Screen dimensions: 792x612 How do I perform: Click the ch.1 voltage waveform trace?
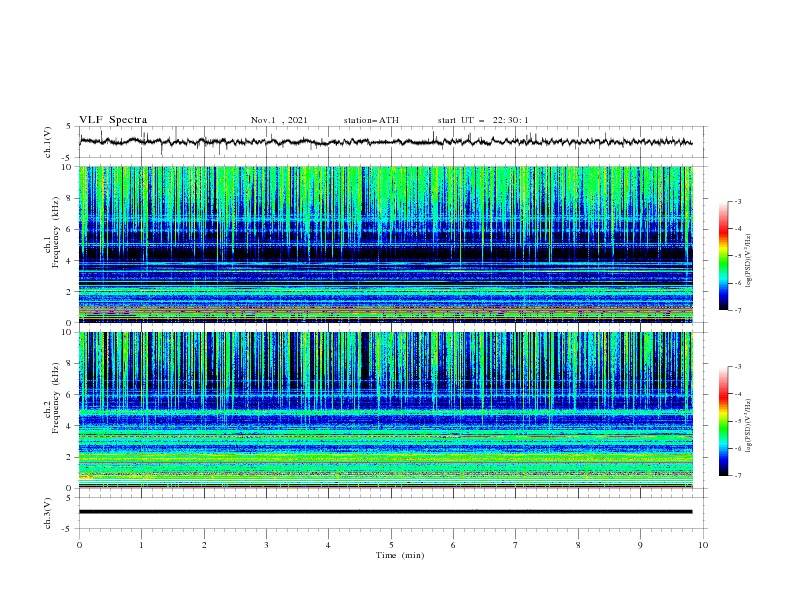pos(385,142)
